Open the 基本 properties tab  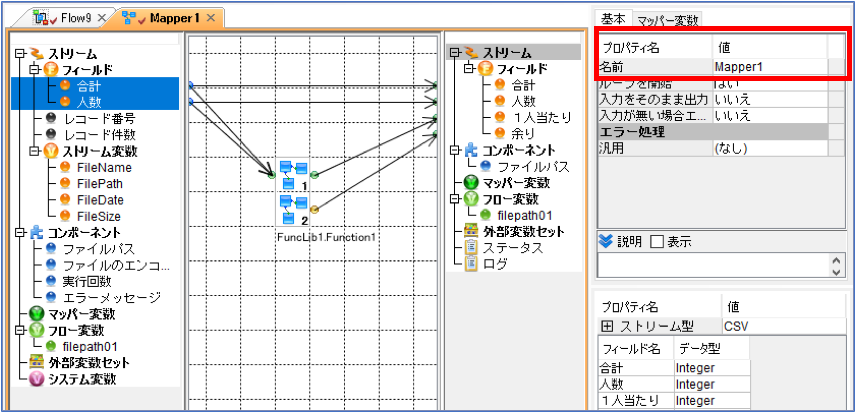coord(614,19)
